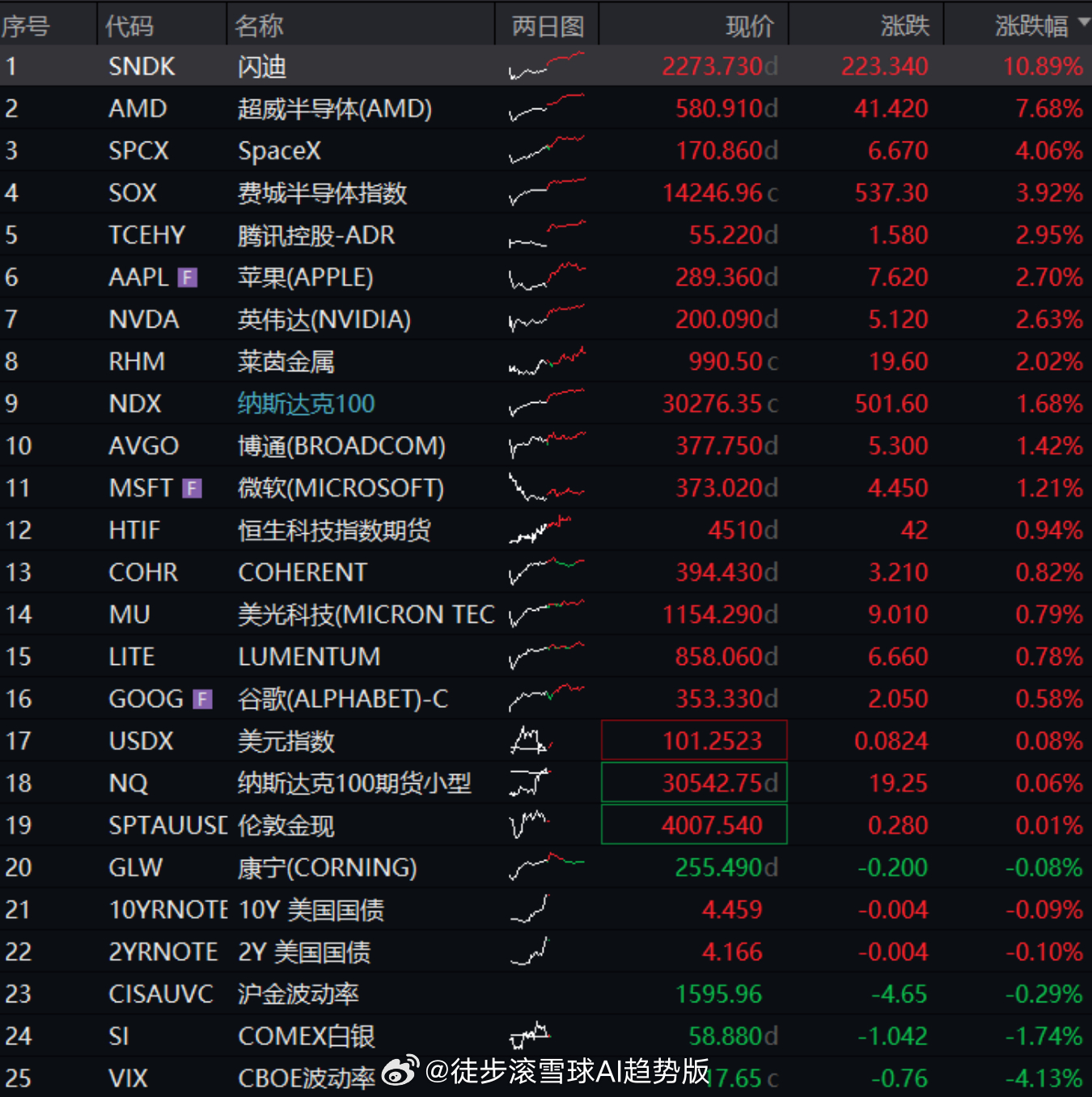Select the SNDK ticker code
This screenshot has width=1092, height=1097.
142,66
